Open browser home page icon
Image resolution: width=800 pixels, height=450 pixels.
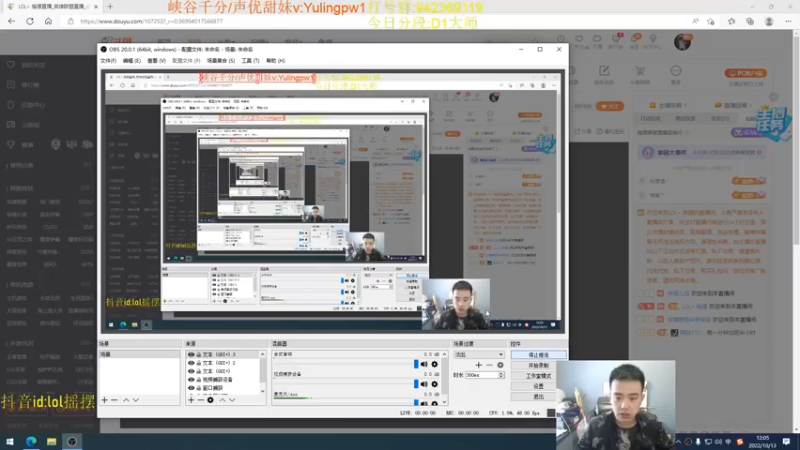coord(48,21)
